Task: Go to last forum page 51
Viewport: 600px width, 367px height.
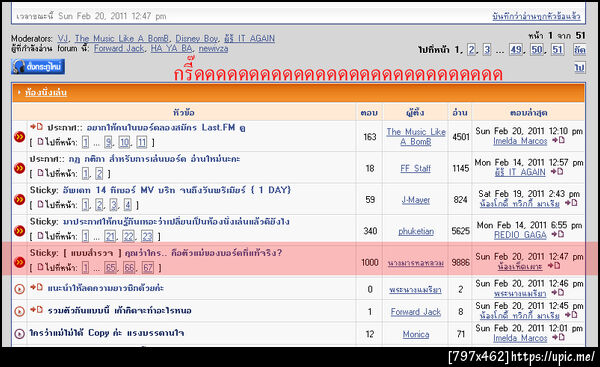Action: (557, 49)
